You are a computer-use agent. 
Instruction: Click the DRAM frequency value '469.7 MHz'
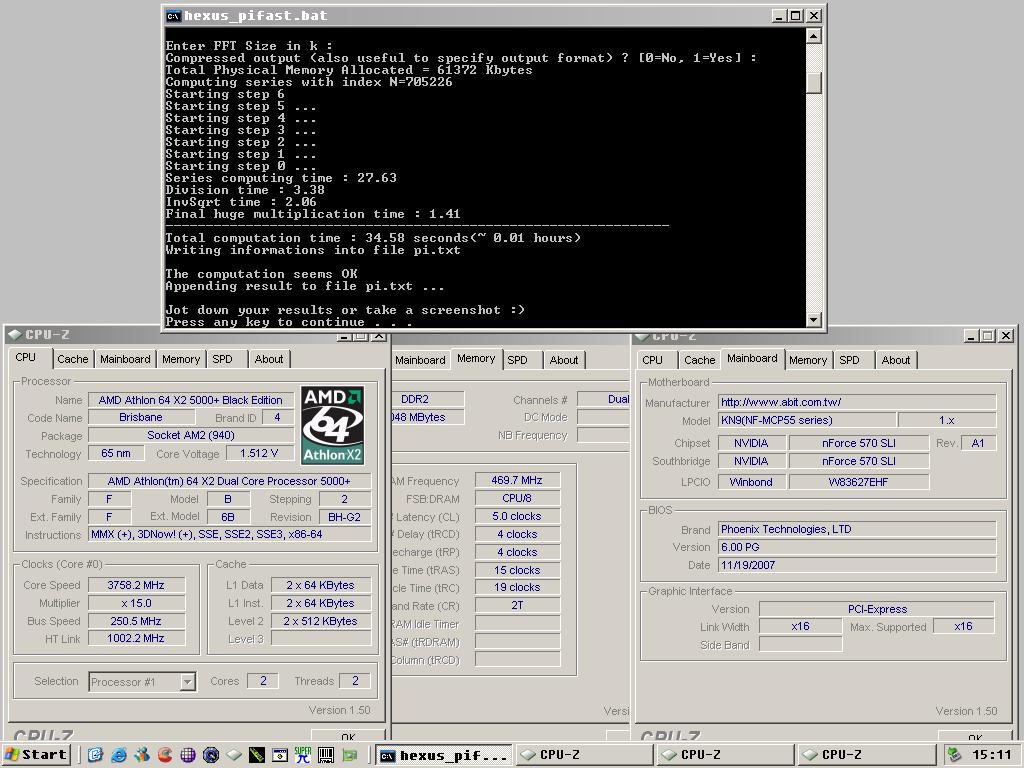(x=517, y=480)
